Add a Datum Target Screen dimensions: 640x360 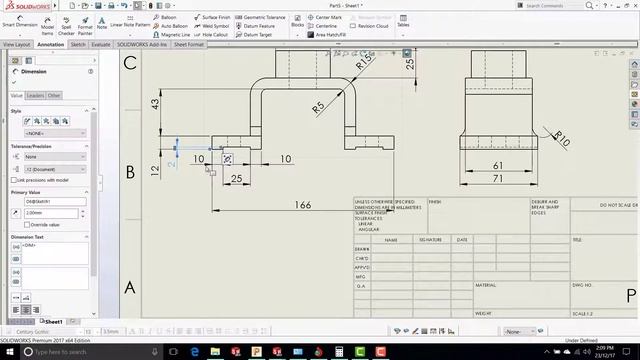click(x=253, y=35)
